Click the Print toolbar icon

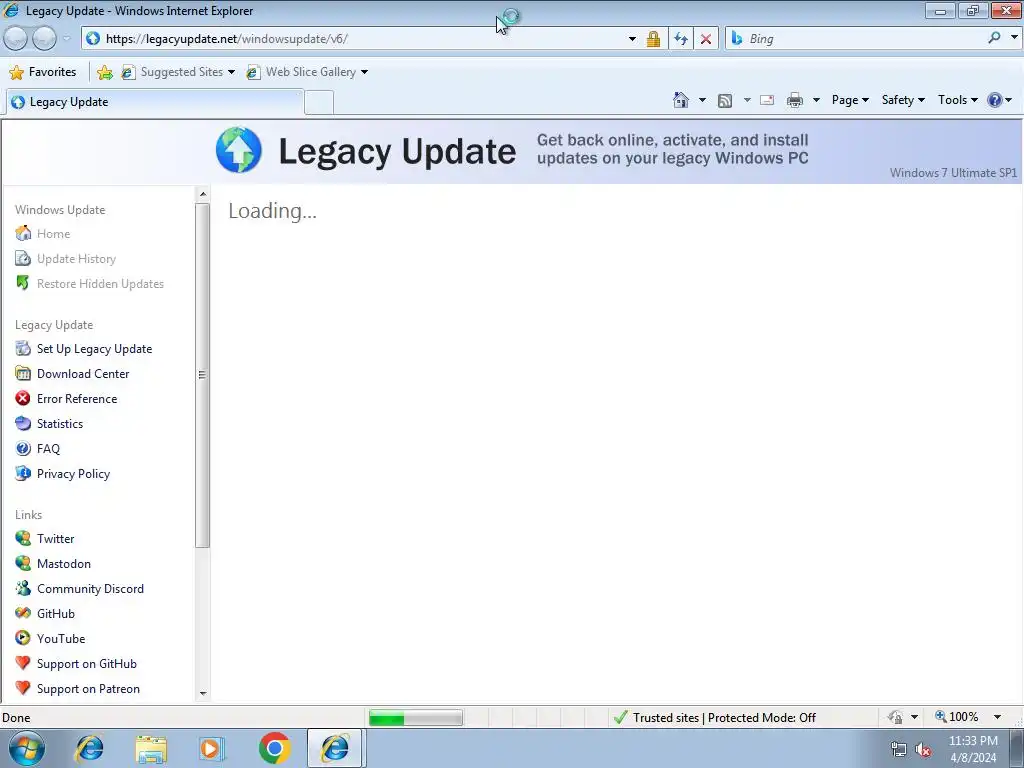(x=795, y=100)
